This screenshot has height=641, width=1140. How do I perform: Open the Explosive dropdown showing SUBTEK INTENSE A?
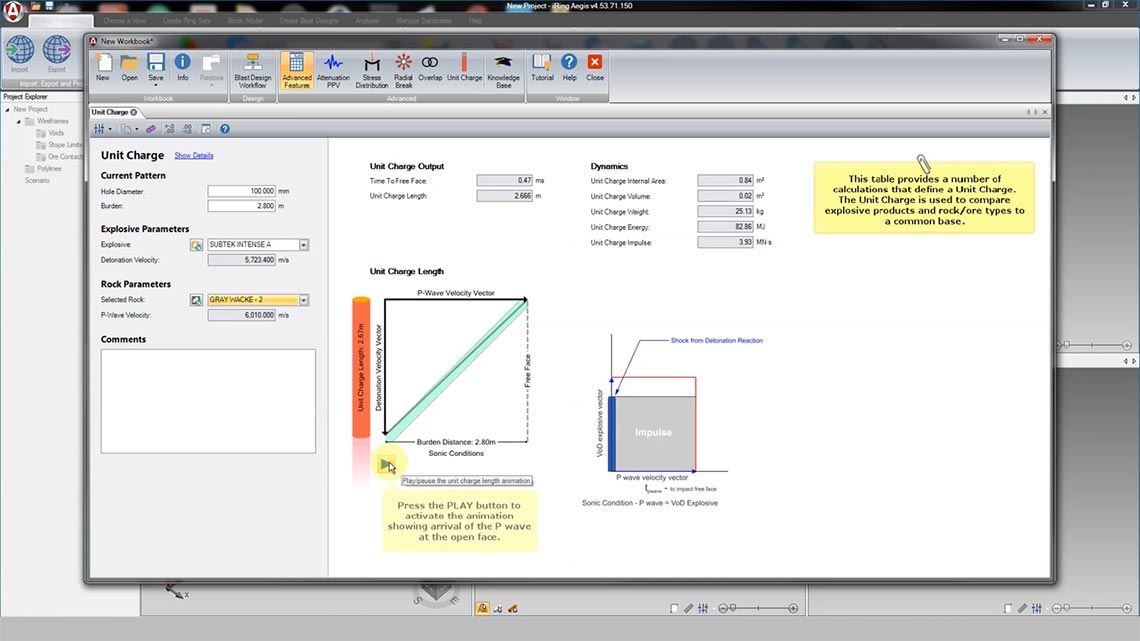point(305,243)
